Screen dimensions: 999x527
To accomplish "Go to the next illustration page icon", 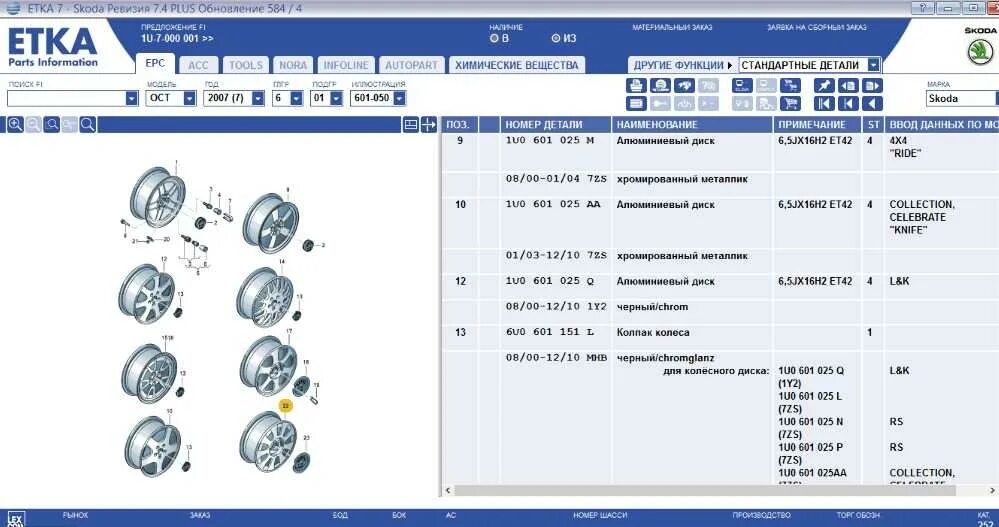I will coord(872,85).
